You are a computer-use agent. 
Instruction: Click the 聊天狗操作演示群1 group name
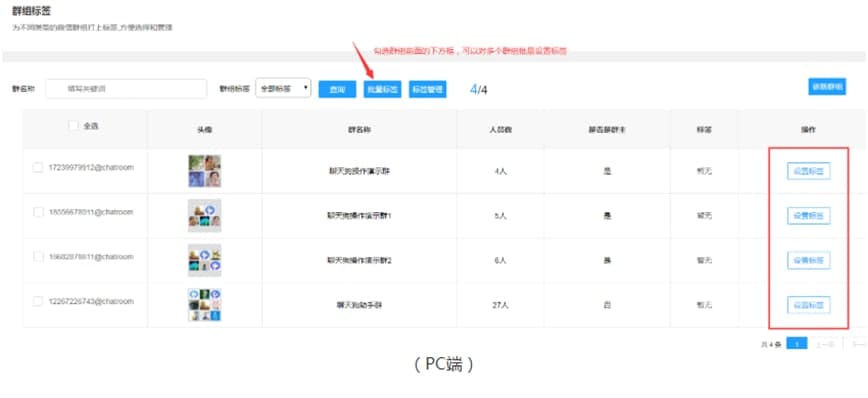pos(359,215)
